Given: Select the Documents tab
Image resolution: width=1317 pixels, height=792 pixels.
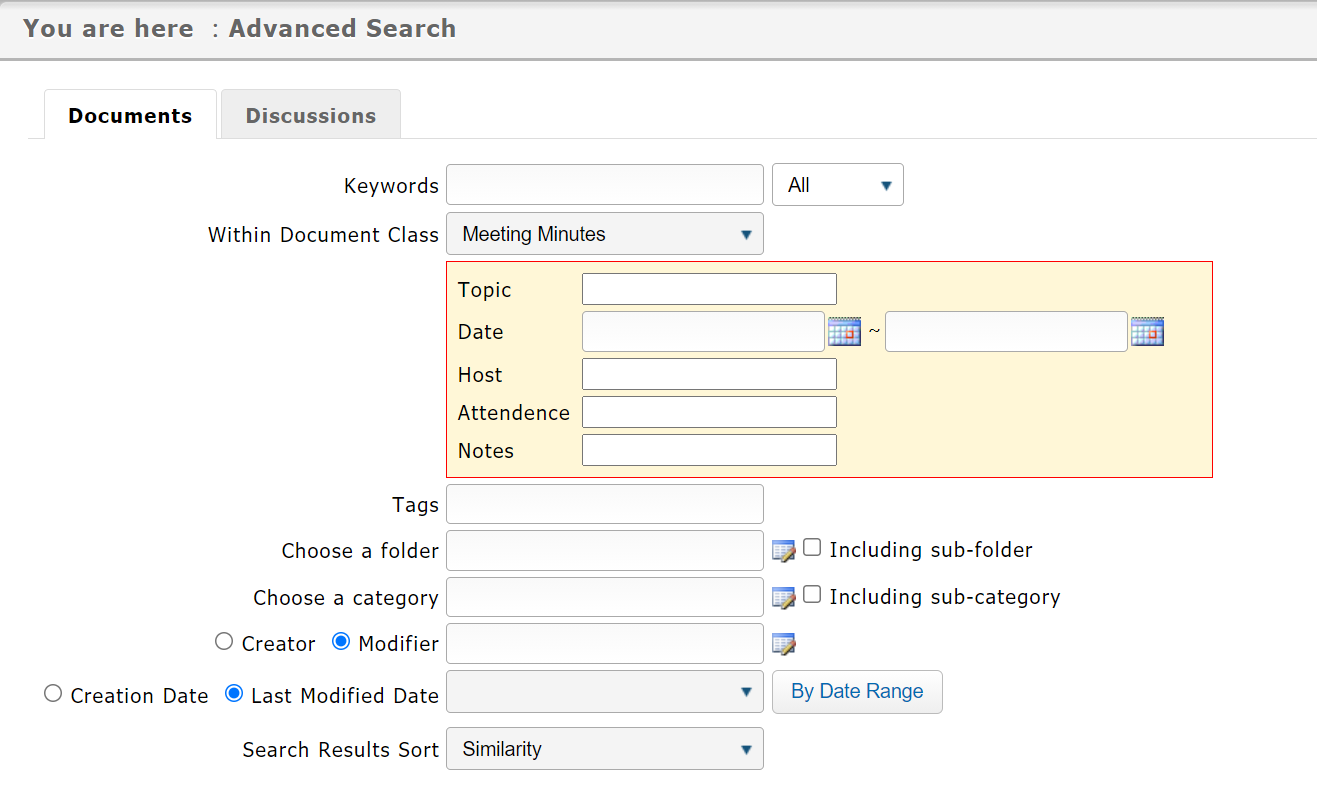Looking at the screenshot, I should (x=130, y=115).
